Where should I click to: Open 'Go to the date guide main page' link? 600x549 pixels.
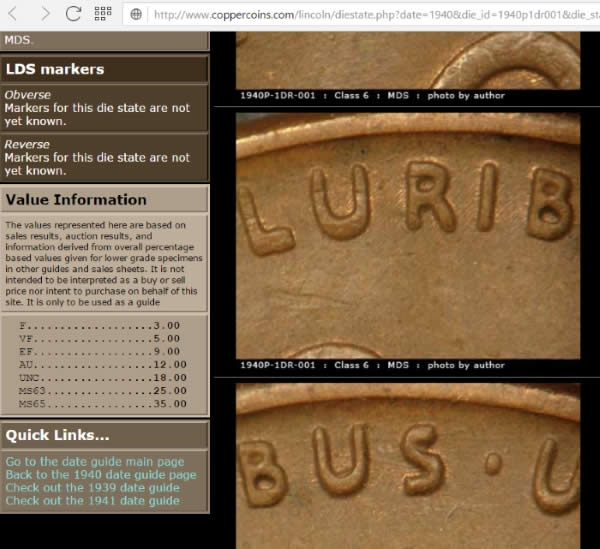pyautogui.click(x=95, y=461)
